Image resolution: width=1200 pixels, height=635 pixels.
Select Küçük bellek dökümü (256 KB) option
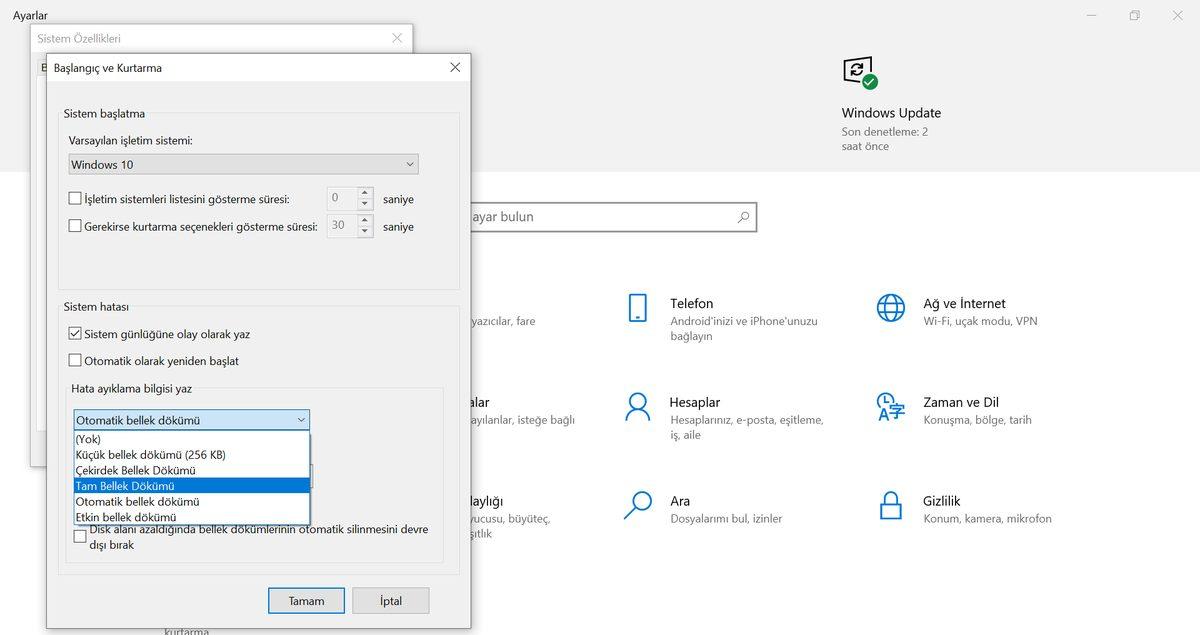(150, 454)
